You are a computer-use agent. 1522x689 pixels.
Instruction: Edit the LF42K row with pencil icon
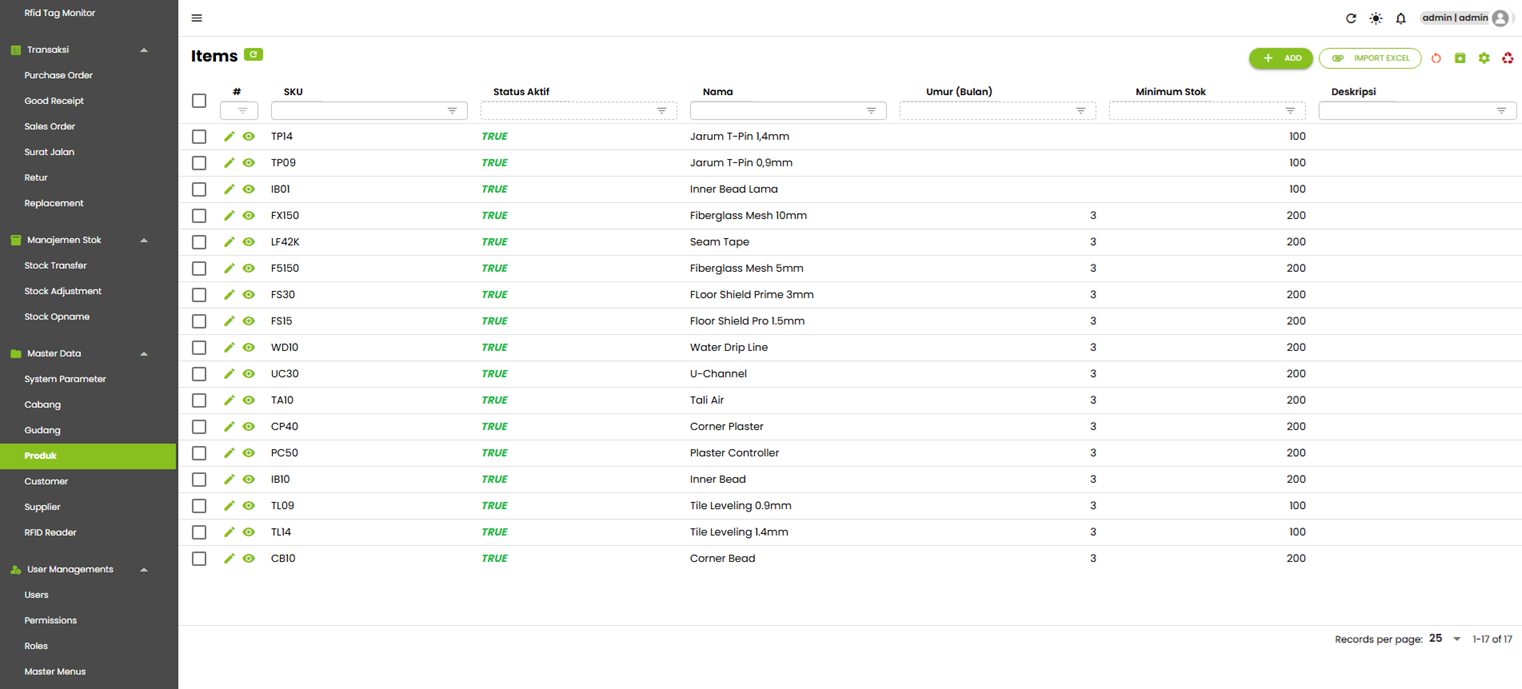(x=229, y=242)
